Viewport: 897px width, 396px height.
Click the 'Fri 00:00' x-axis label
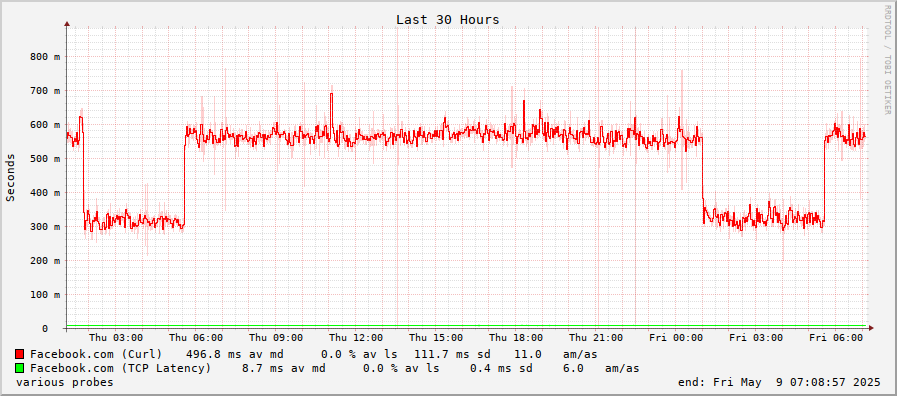click(676, 338)
